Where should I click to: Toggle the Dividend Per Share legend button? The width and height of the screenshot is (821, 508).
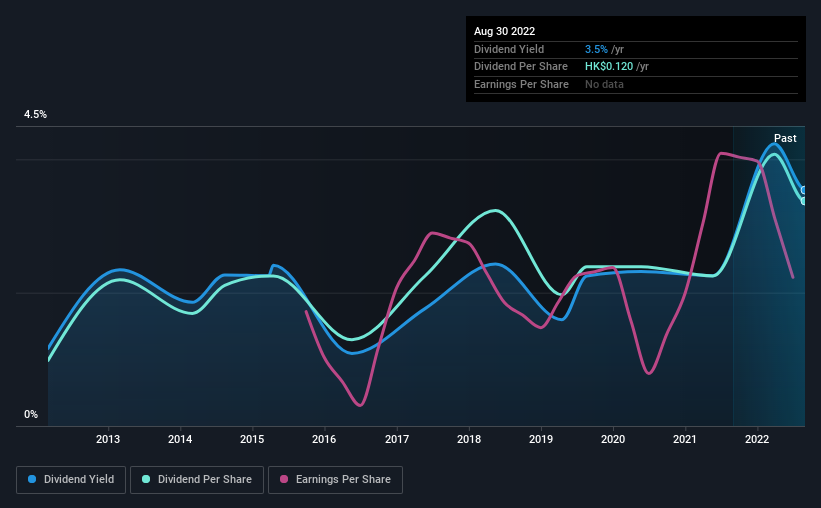(197, 480)
